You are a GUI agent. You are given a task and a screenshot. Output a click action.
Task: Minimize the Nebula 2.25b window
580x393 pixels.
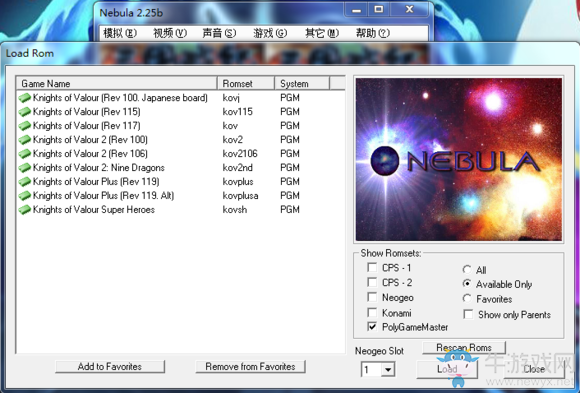[x=357, y=10]
